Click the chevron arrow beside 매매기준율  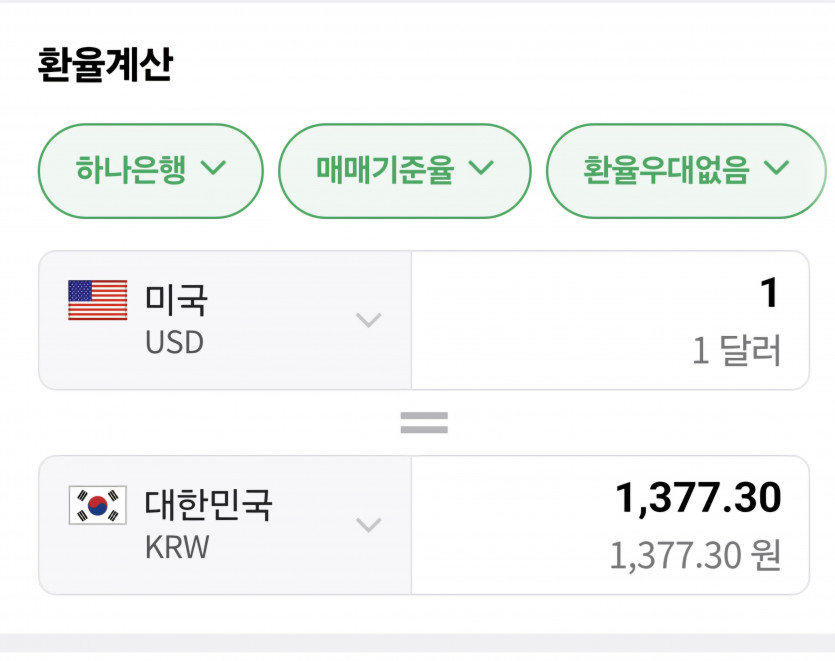click(x=482, y=168)
